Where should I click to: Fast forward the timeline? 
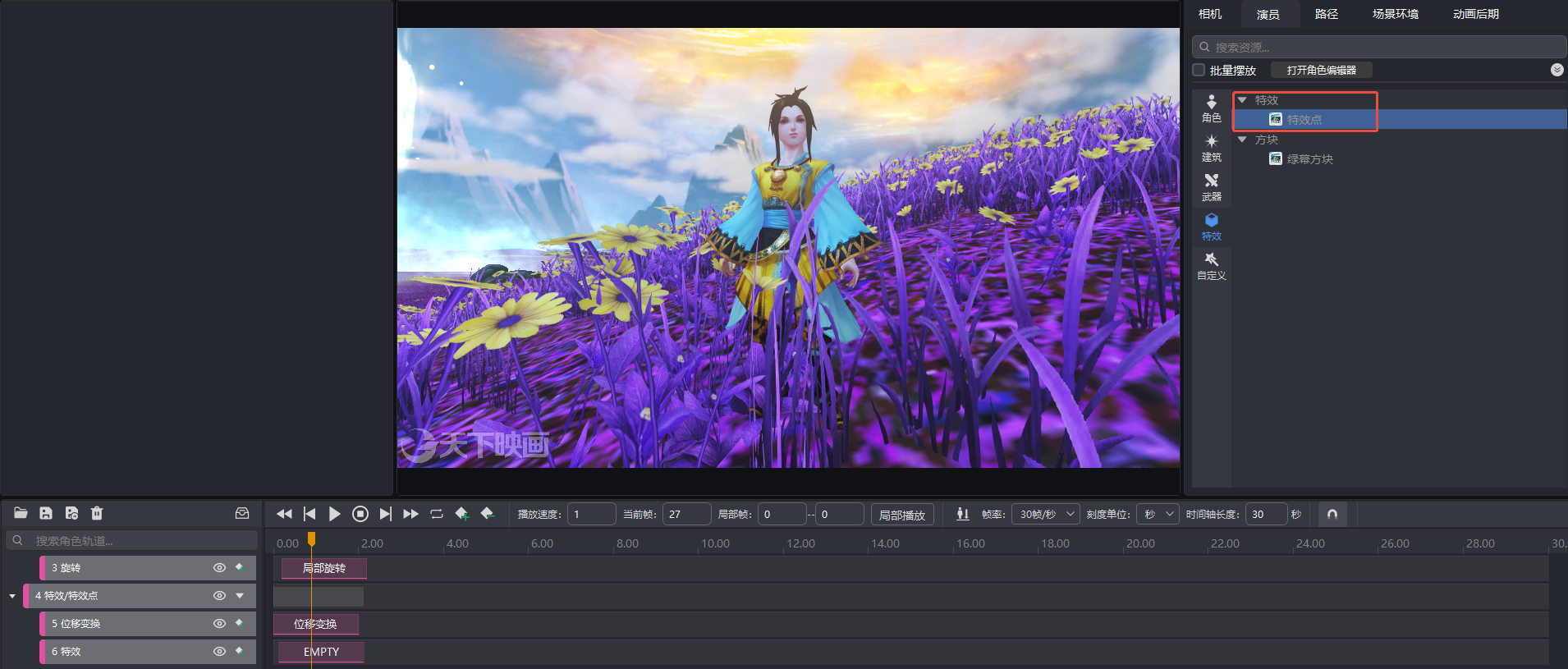point(411,514)
